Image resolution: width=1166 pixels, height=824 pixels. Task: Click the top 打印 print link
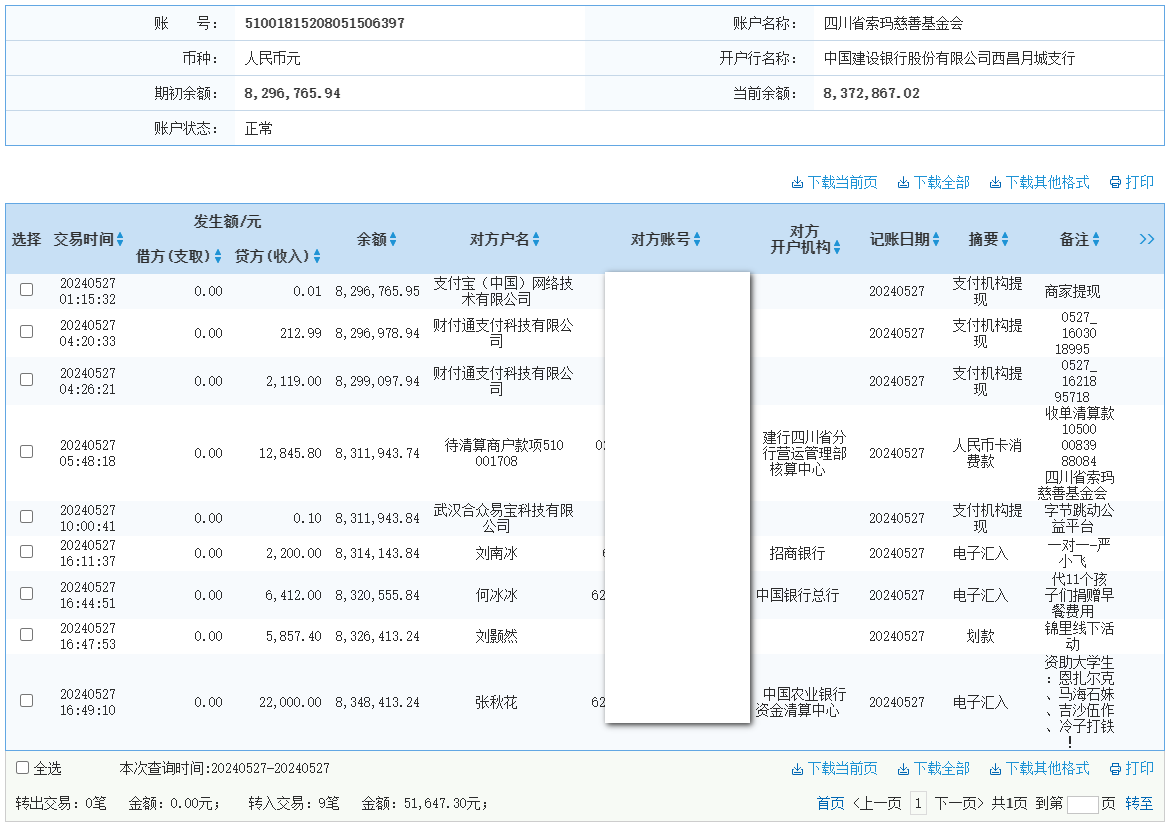coord(1132,182)
